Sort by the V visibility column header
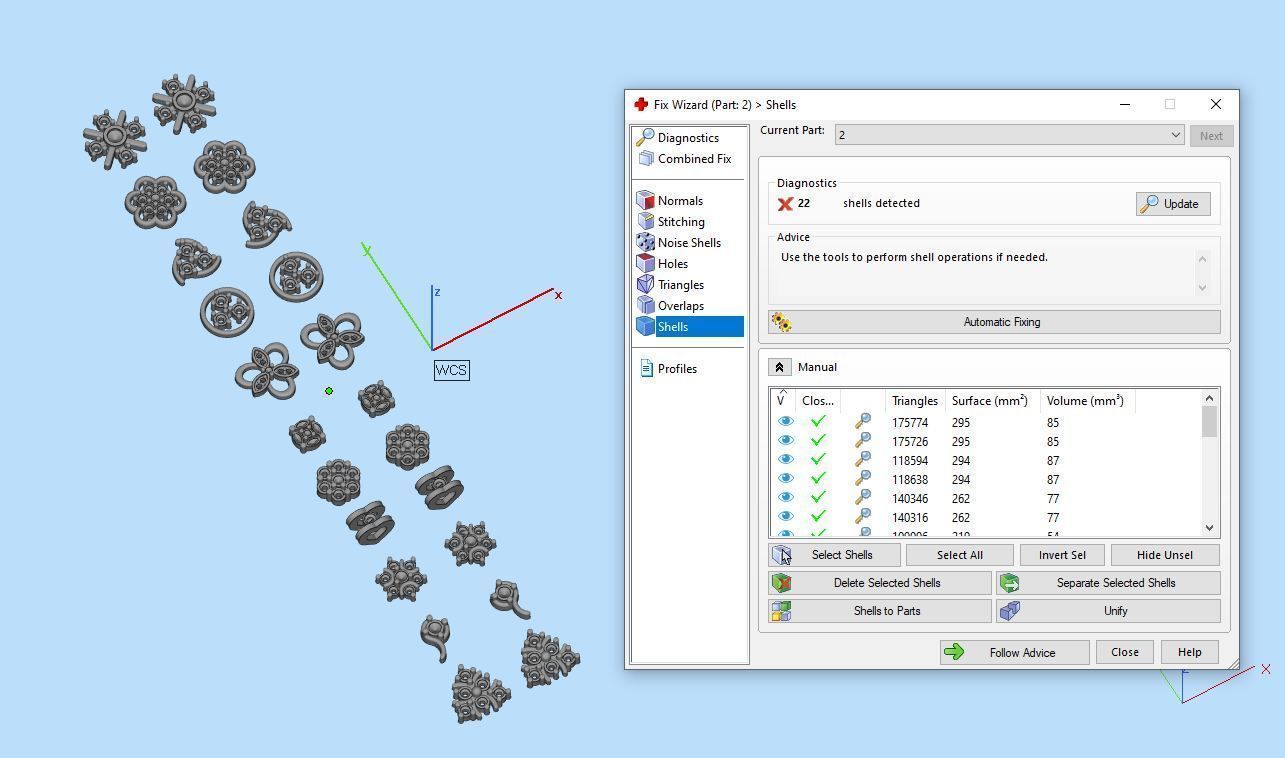This screenshot has height=758, width=1285. [x=782, y=400]
